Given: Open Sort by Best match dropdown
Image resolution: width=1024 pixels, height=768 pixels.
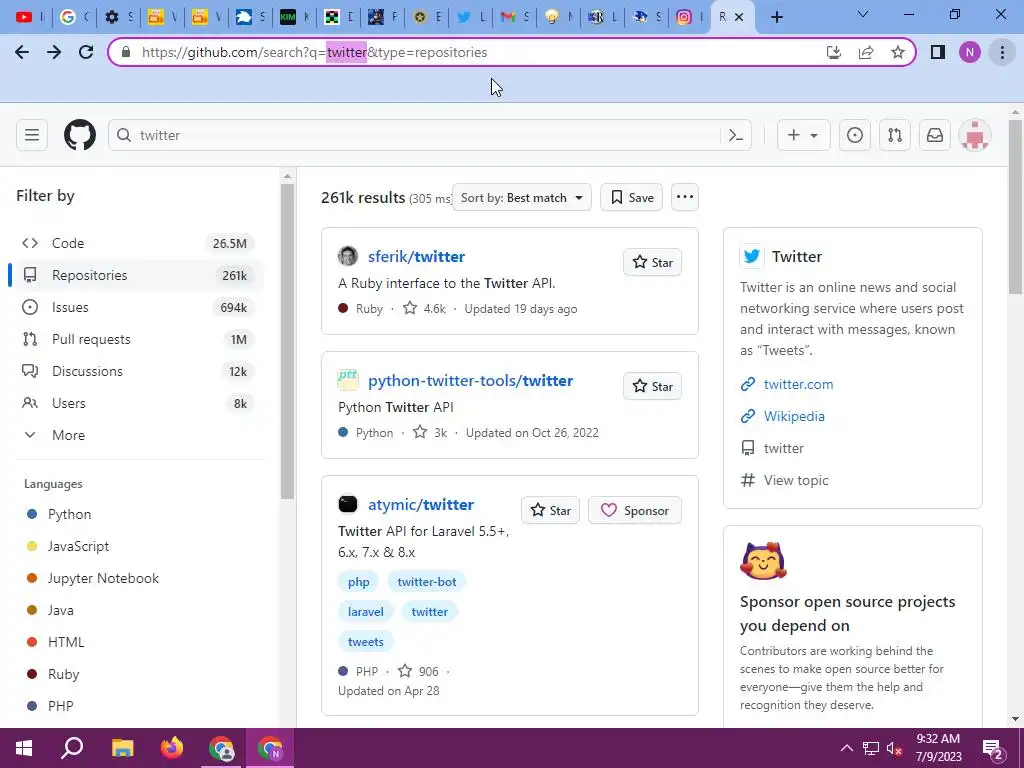Looking at the screenshot, I should point(521,197).
